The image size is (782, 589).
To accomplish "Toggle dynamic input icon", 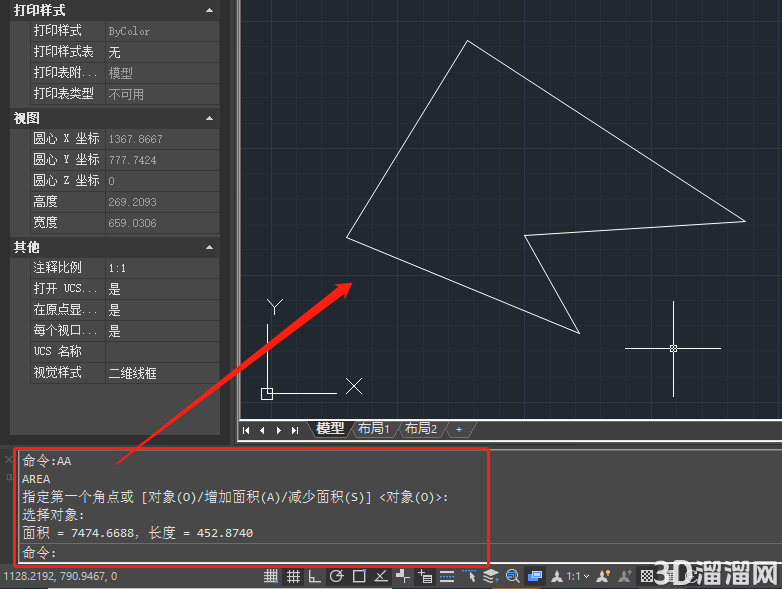I will point(425,577).
